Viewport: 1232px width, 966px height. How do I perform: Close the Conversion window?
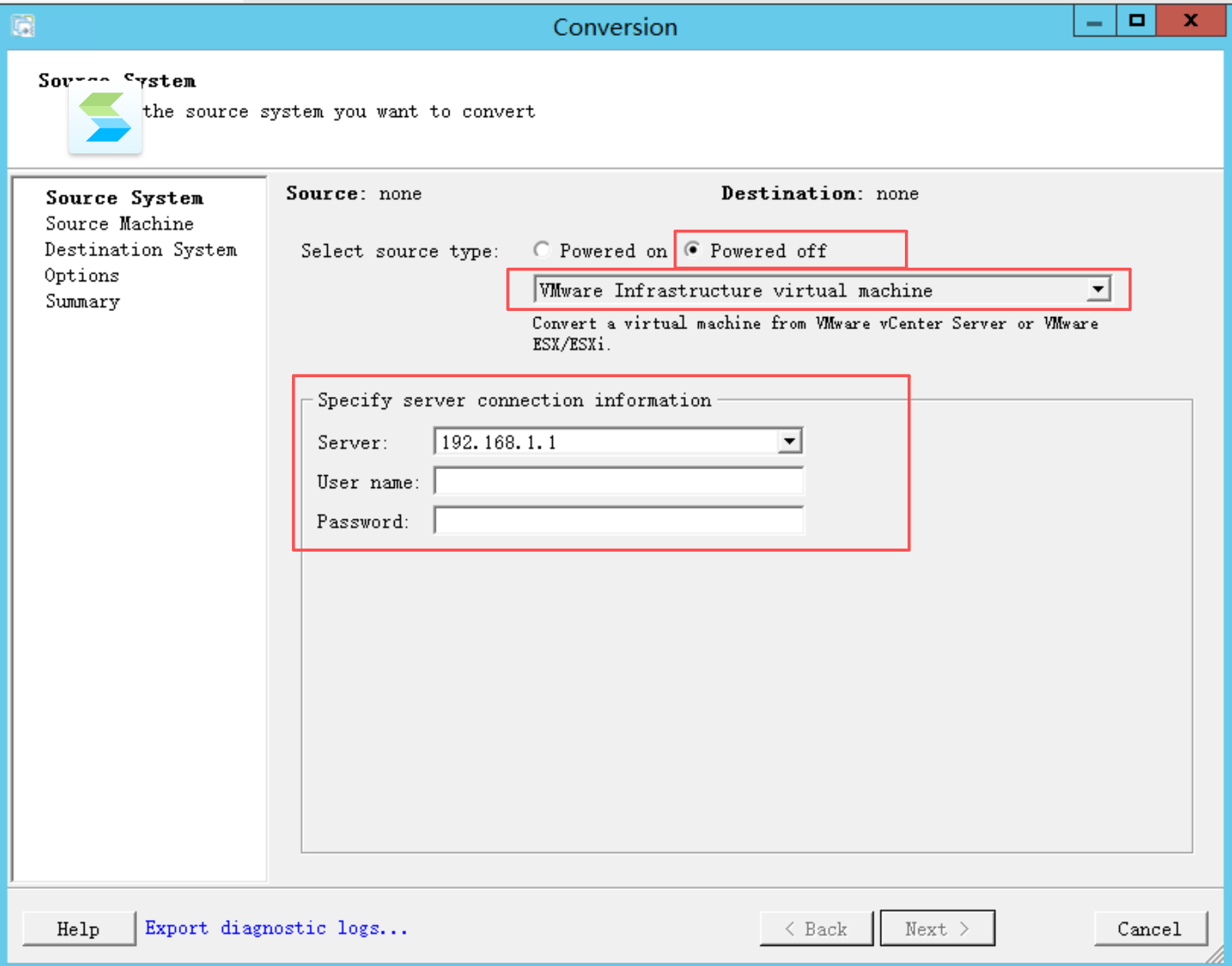(1191, 21)
